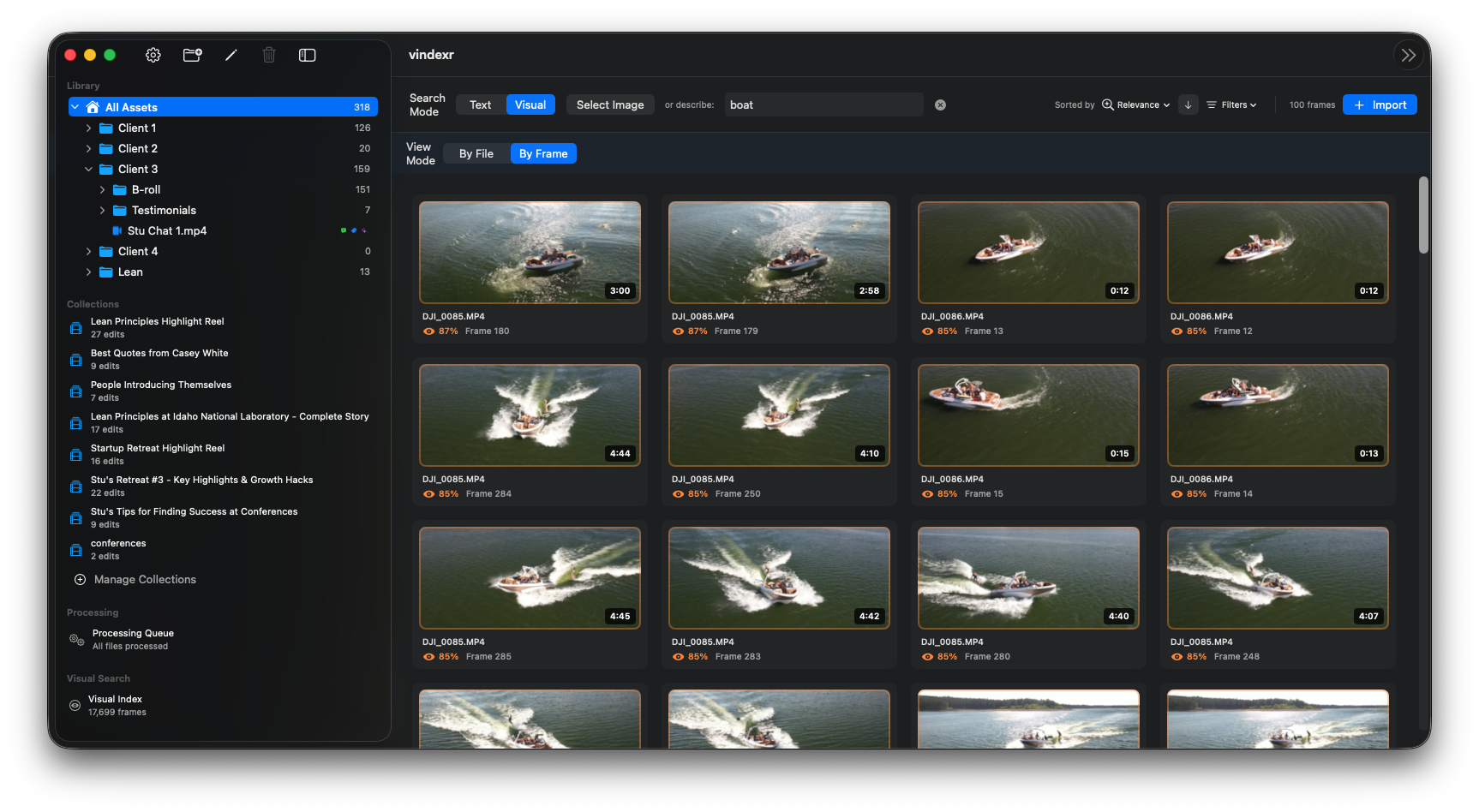The width and height of the screenshot is (1479, 812).
Task: Open the Filters dropdown
Action: coord(1231,104)
